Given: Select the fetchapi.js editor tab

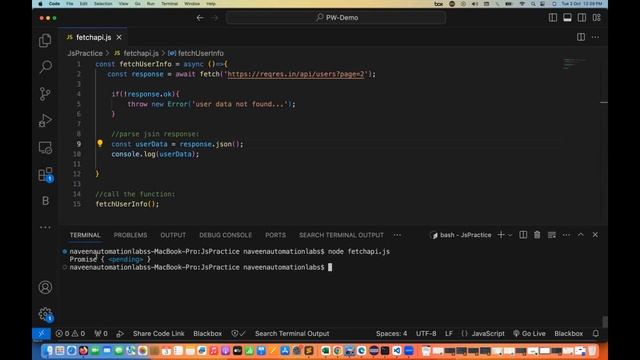Looking at the screenshot, I should [93, 37].
